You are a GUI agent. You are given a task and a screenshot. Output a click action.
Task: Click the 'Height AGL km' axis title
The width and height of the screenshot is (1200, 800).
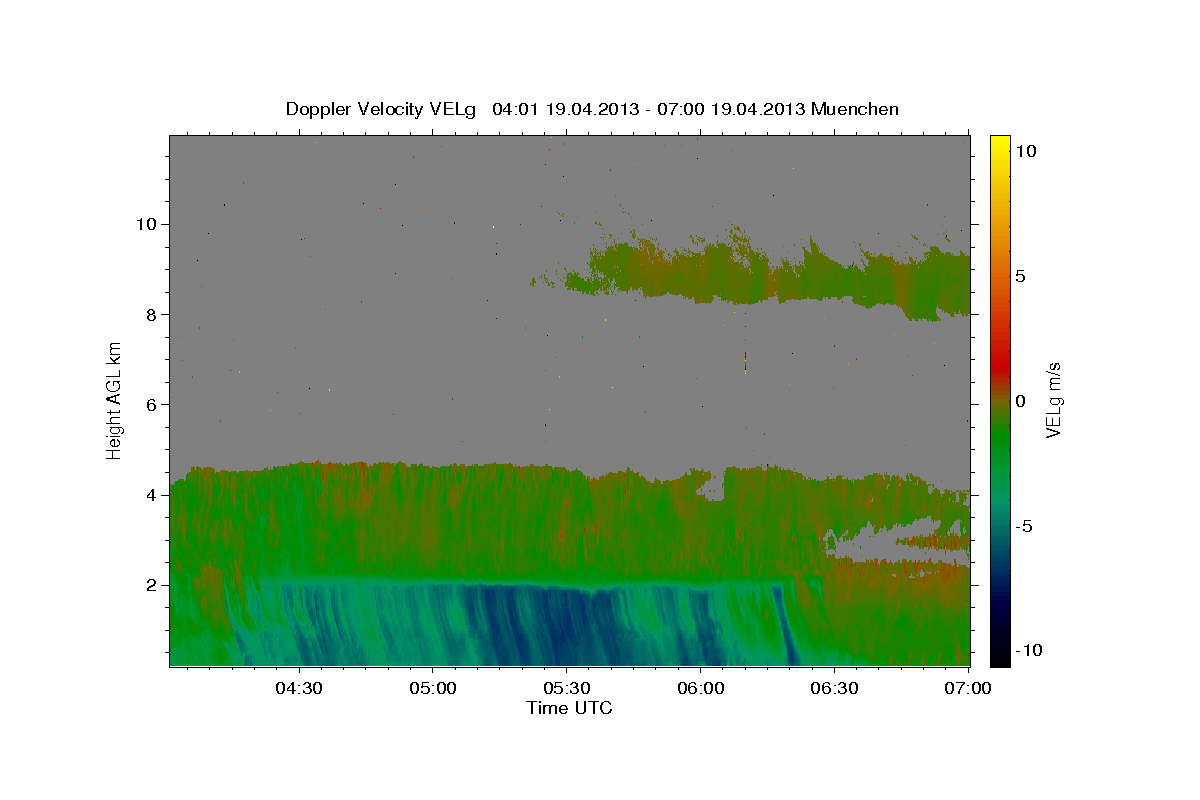pyautogui.click(x=115, y=399)
